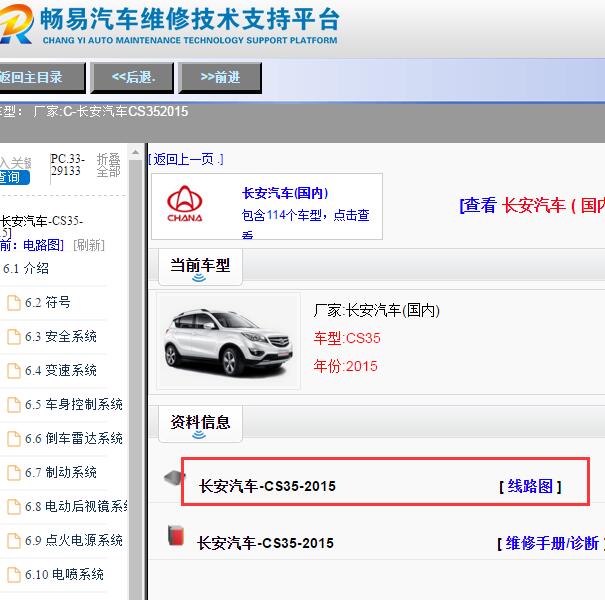The image size is (605, 600).
Task: Select the 当前车型 tab
Action: pyautogui.click(x=200, y=267)
